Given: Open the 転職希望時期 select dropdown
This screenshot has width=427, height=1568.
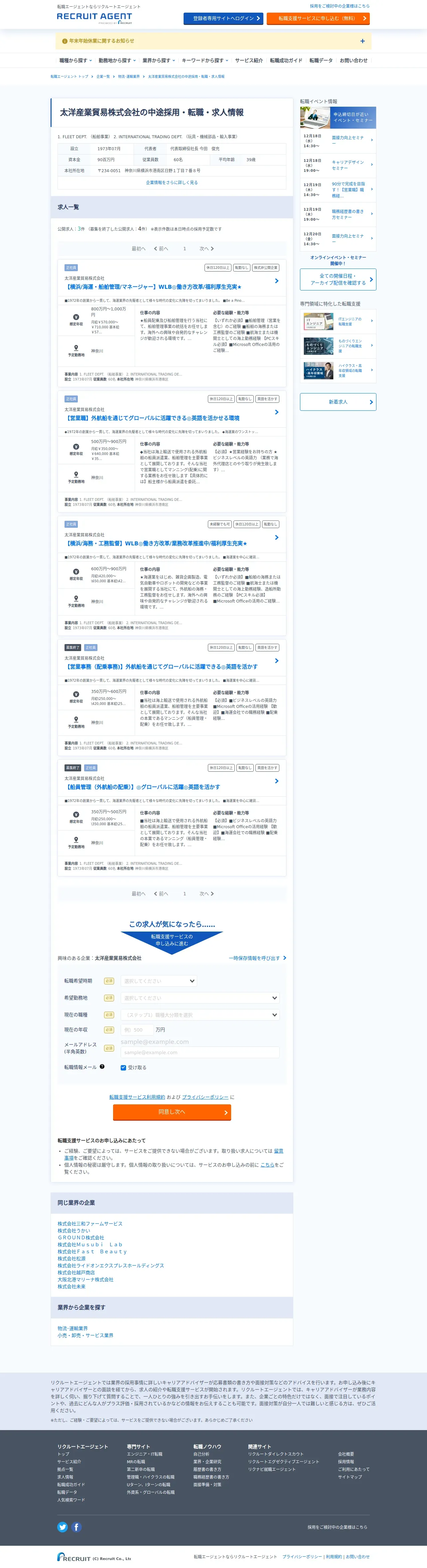Looking at the screenshot, I should pos(158,981).
